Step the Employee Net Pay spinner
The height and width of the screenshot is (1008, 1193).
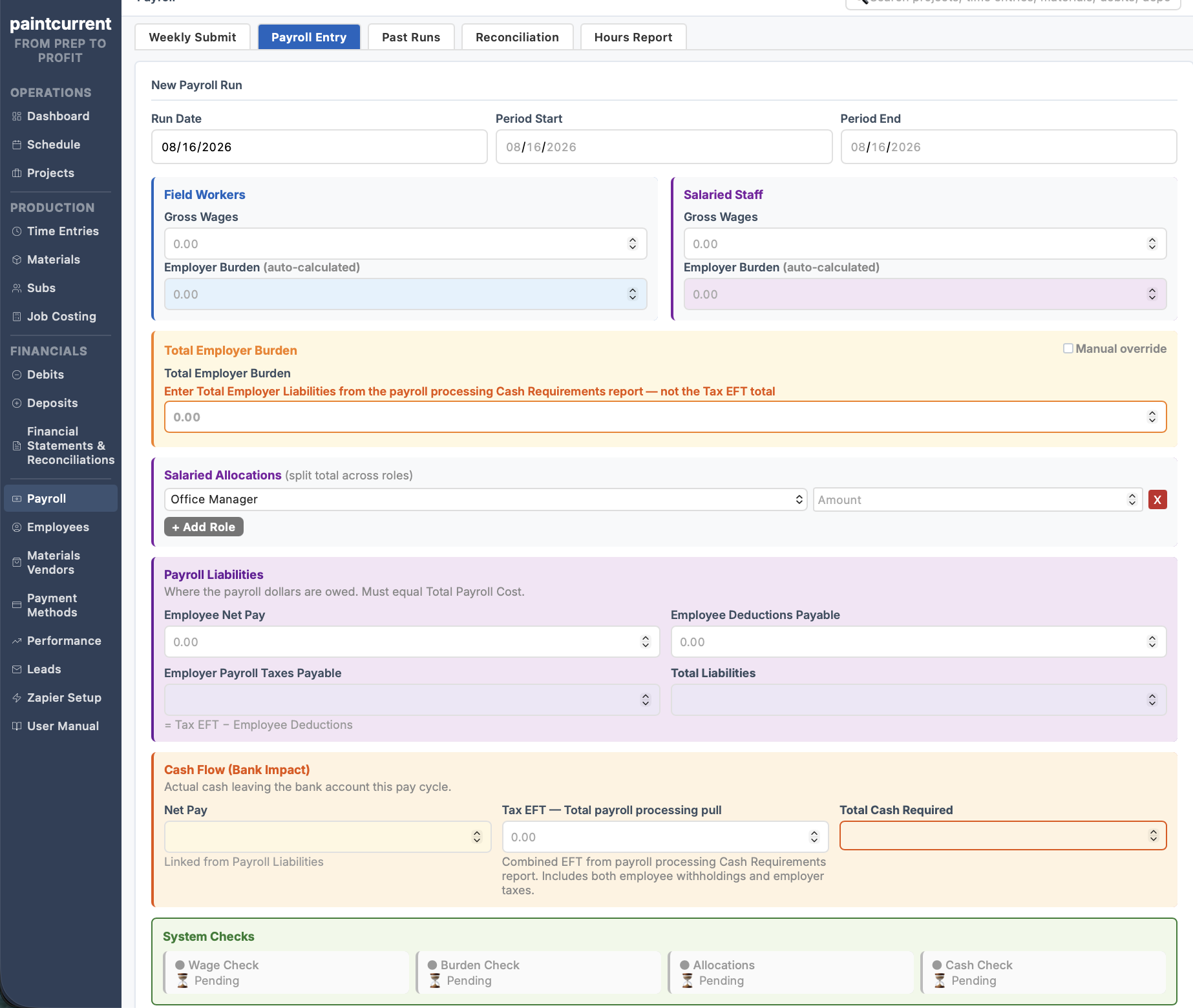point(646,642)
